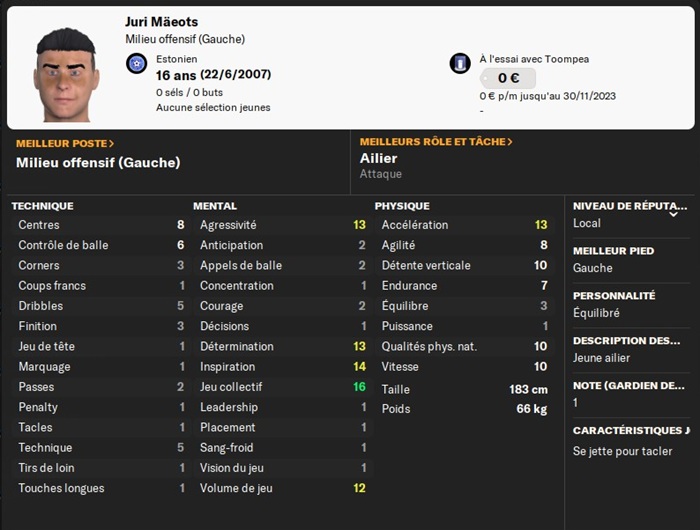This screenshot has height=530, width=700.
Task: Click the Technique column header
Action: pos(42,206)
